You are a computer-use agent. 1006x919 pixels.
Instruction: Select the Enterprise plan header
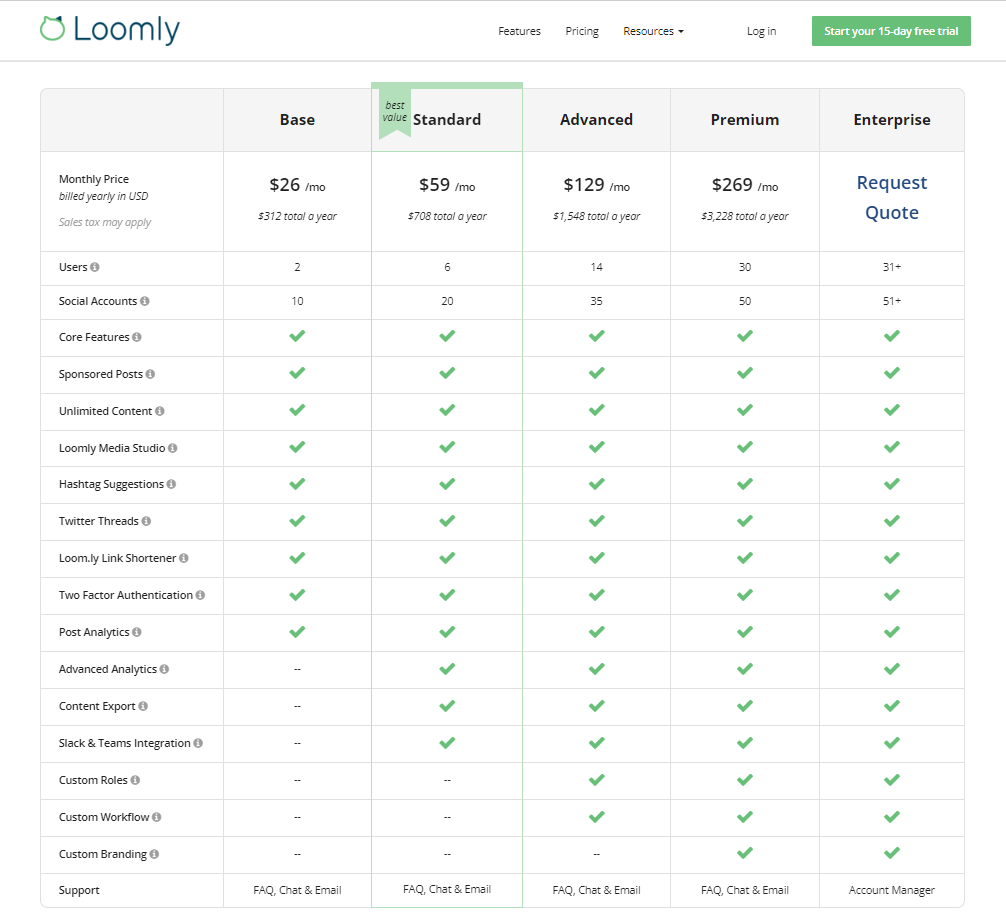892,120
